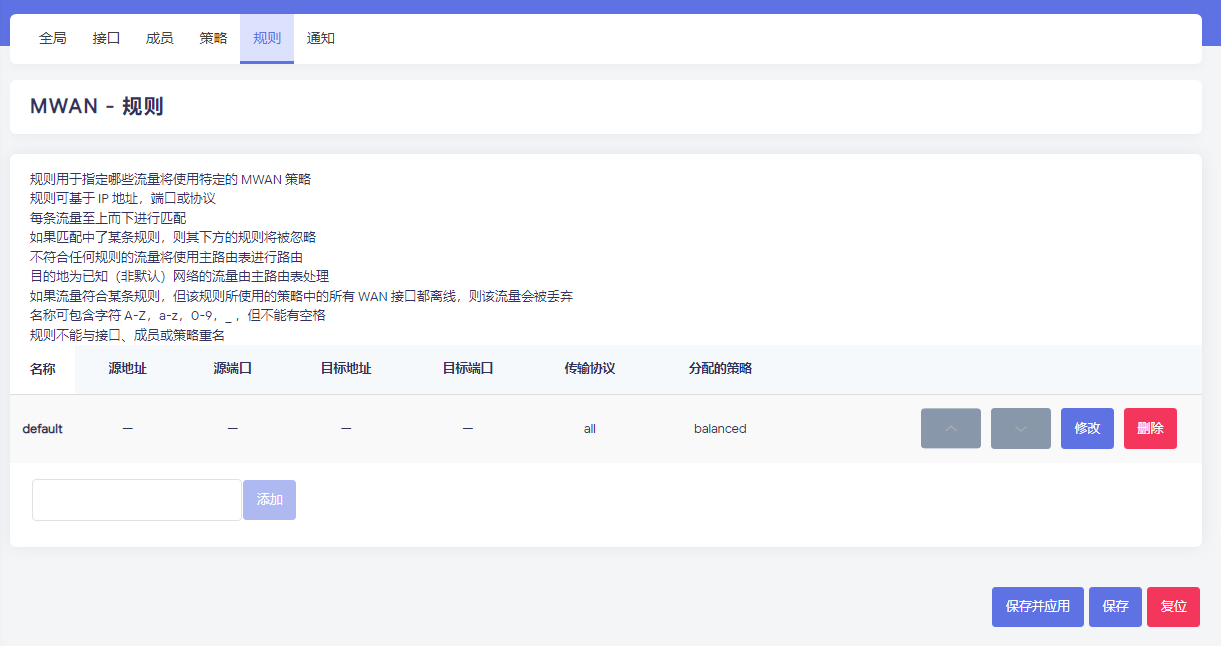The width and height of the screenshot is (1221, 646).
Task: Move the default rule down
Action: (x=1020, y=428)
